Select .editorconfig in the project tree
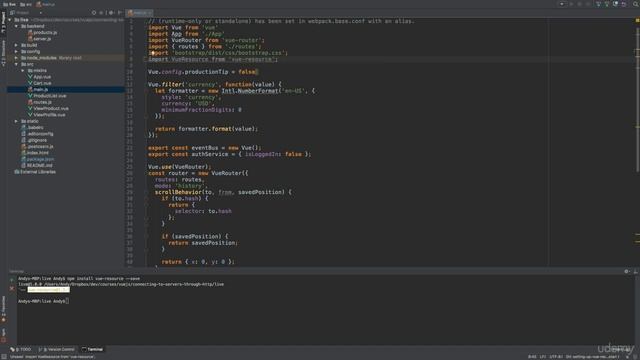The height and width of the screenshot is (360, 640). pos(37,134)
